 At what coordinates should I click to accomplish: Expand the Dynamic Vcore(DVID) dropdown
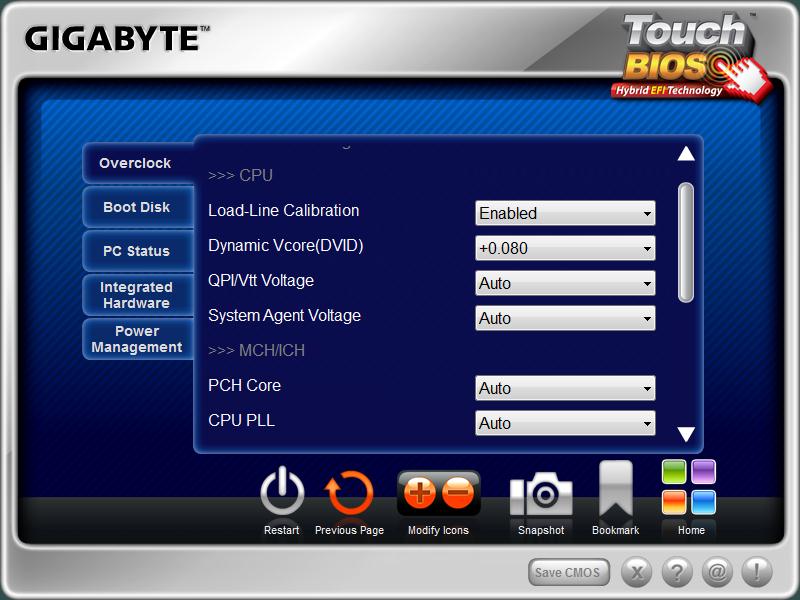(x=565, y=248)
